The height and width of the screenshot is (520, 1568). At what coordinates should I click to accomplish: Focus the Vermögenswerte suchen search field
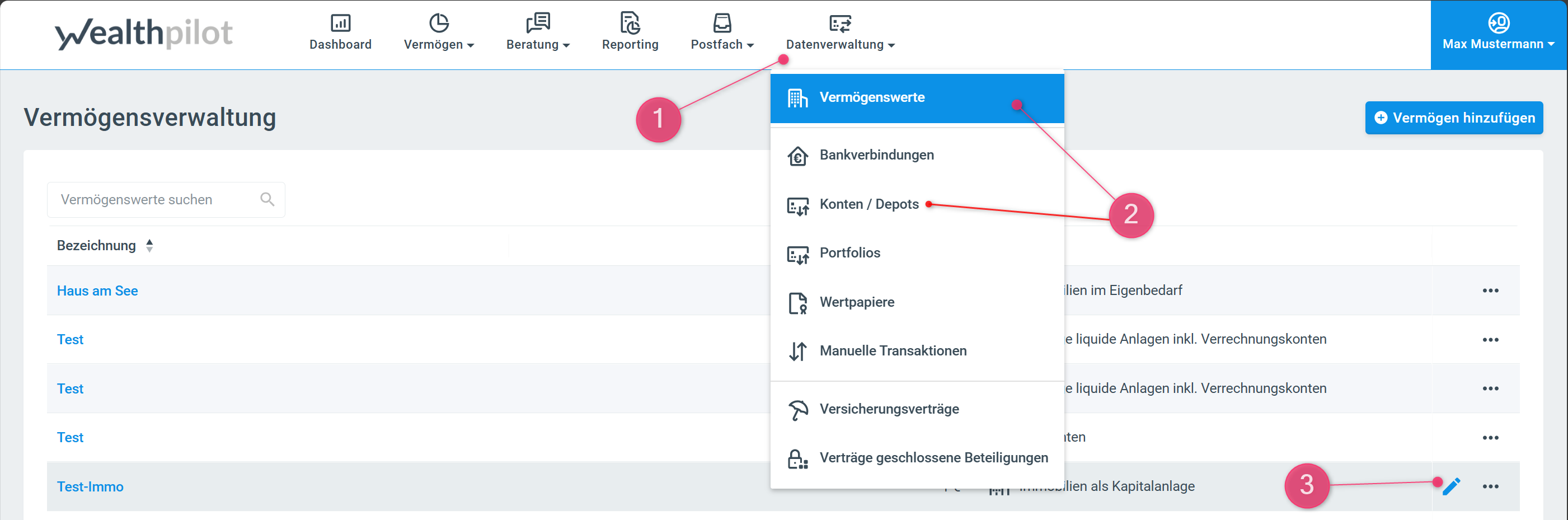point(155,199)
